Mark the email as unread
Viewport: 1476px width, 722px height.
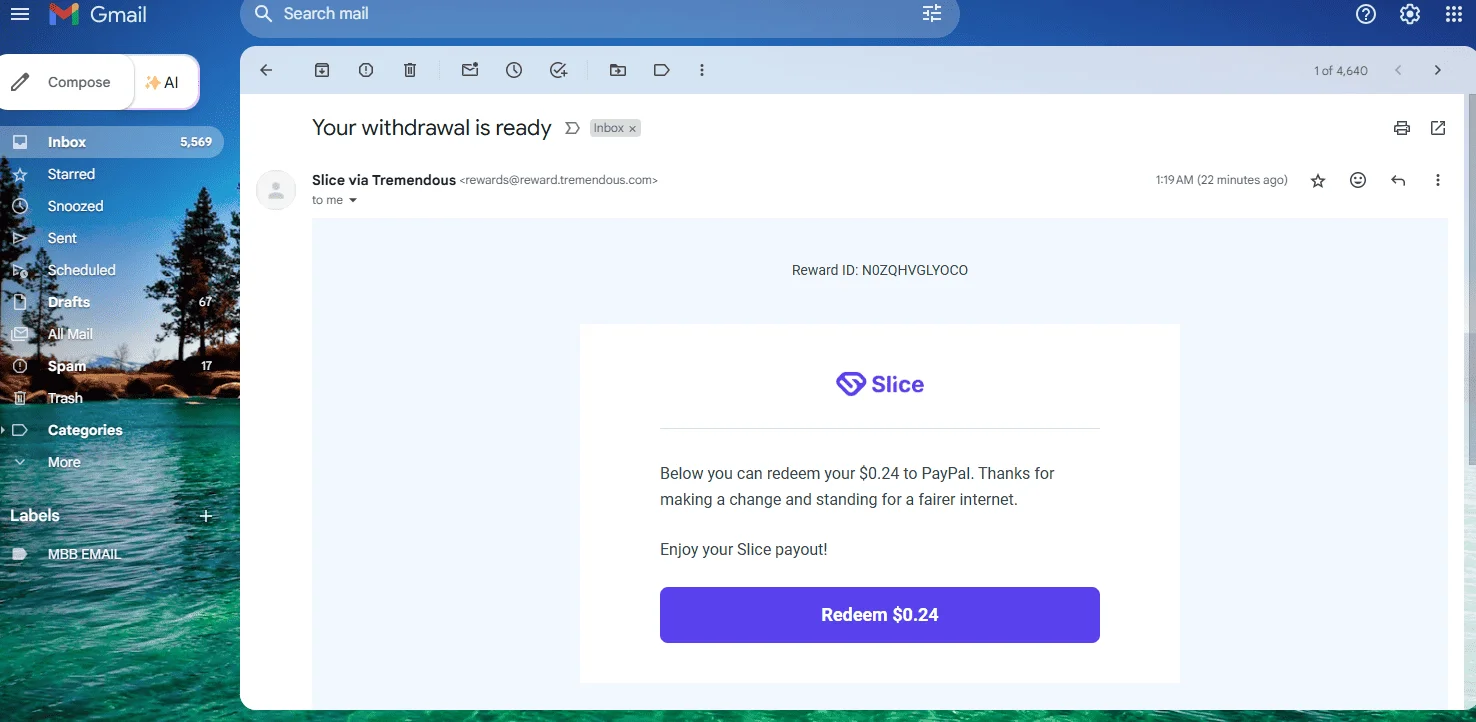point(470,70)
